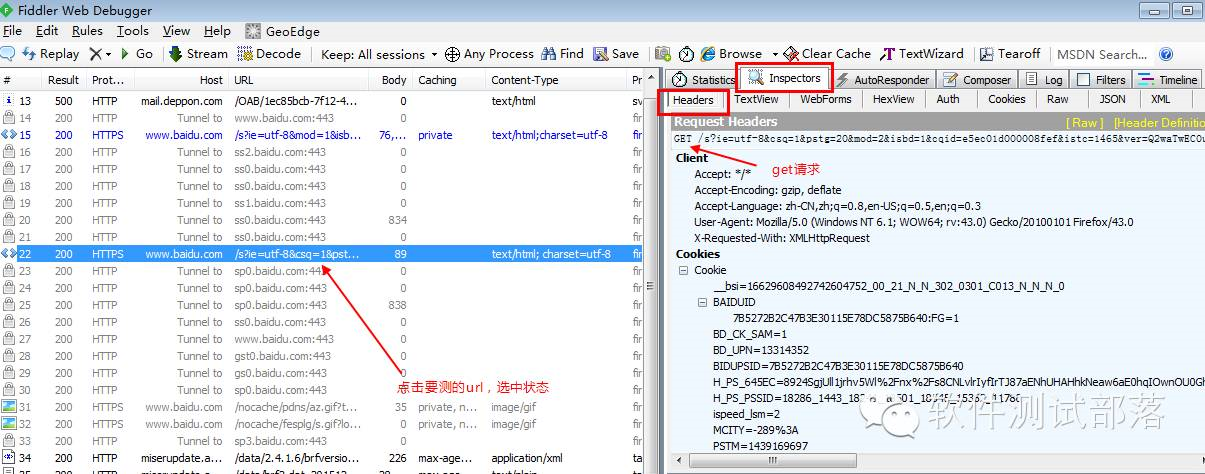The image size is (1205, 474).
Task: Click the Accept-Encoding: gzip, deflate line
Action: [x=768, y=190]
